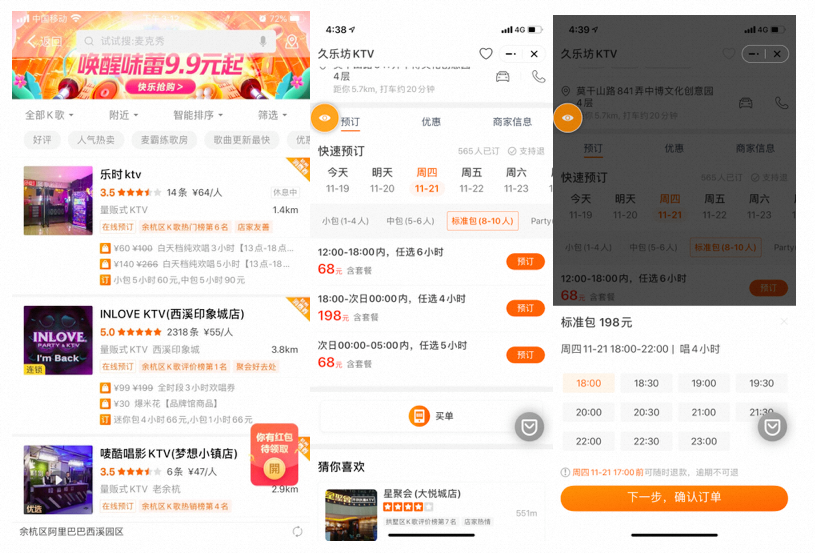Tap the orange eye floating button in the middle screen

(324, 118)
